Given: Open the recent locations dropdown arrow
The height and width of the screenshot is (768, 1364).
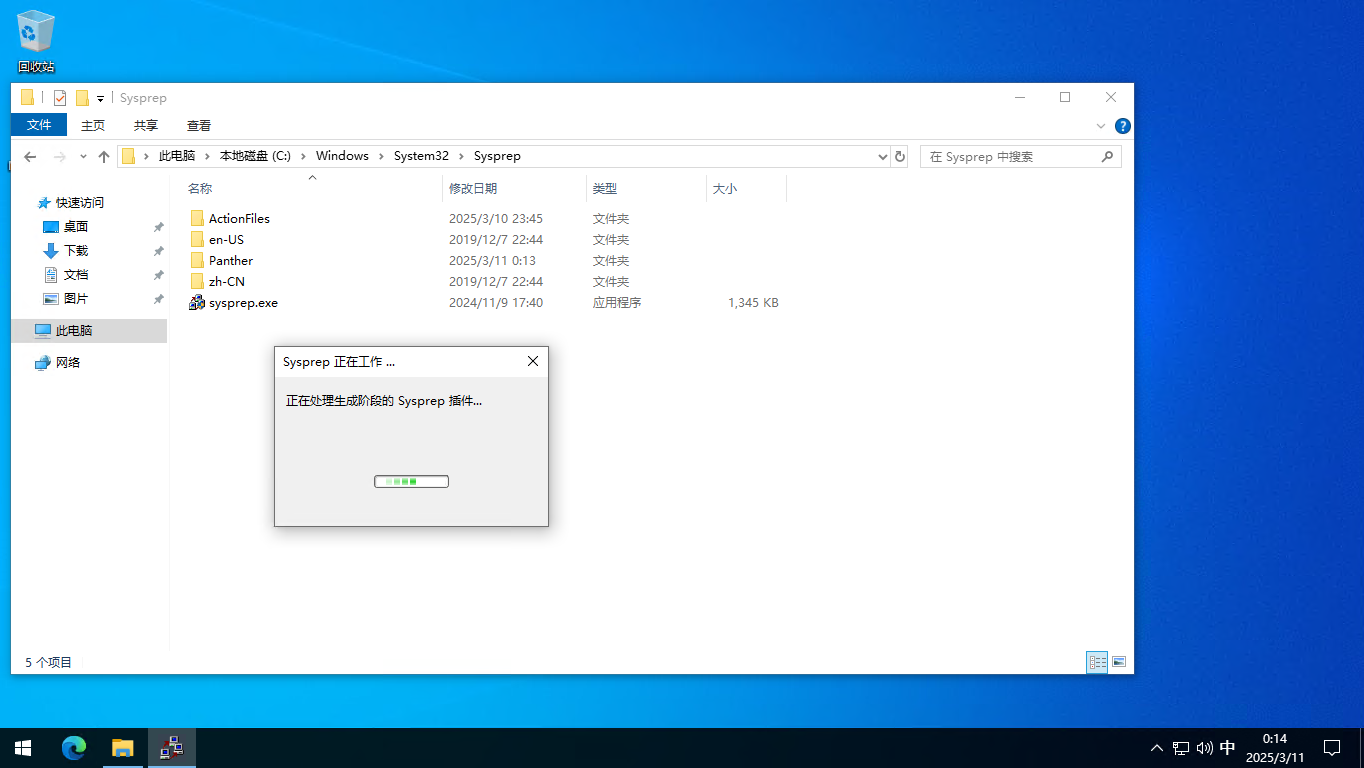Looking at the screenshot, I should pyautogui.click(x=83, y=157).
